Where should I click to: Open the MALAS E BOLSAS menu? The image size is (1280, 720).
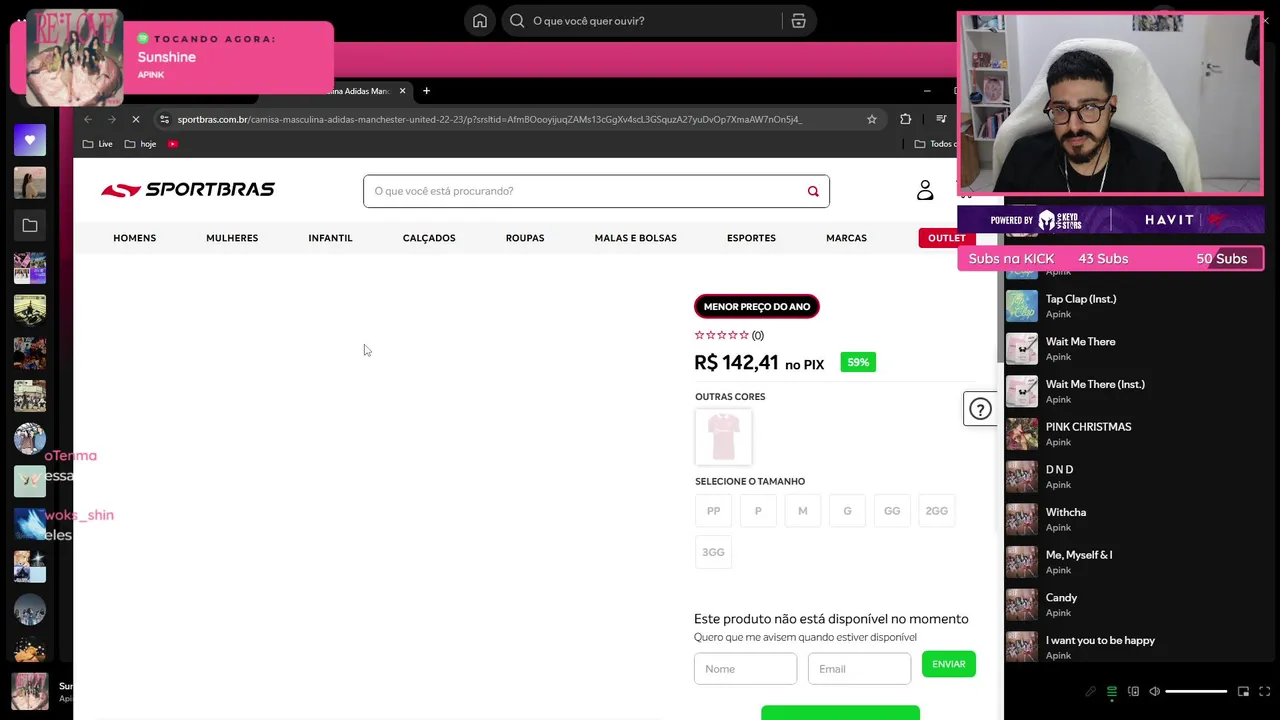click(x=636, y=238)
